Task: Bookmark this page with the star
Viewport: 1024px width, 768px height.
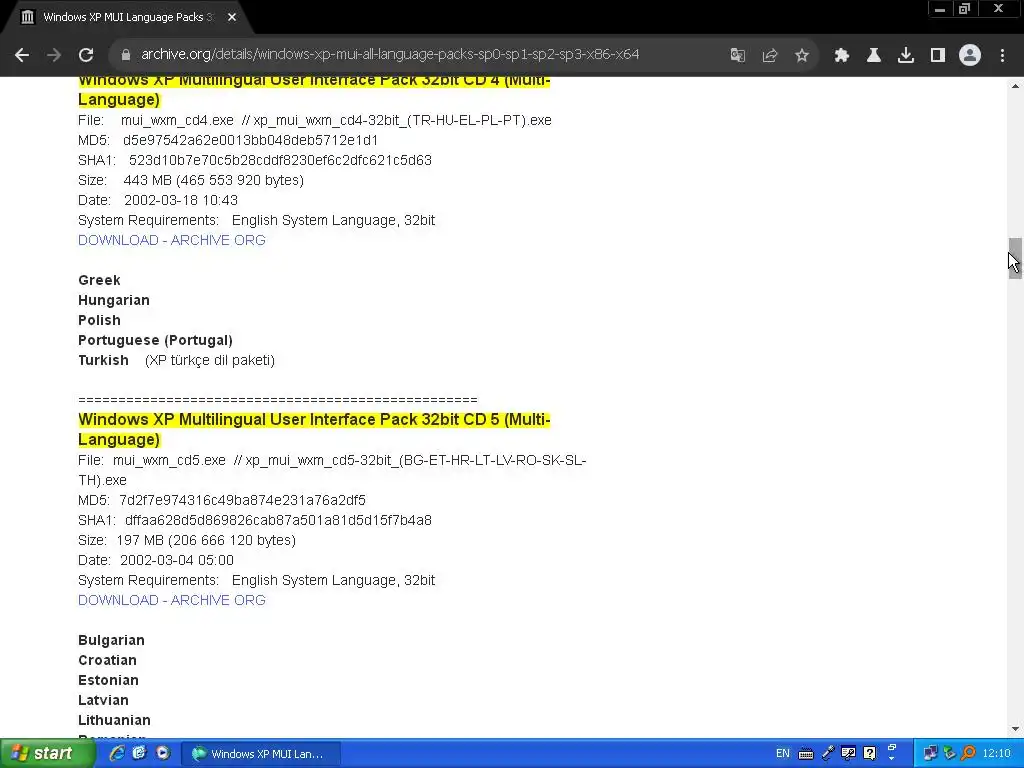Action: 802,55
